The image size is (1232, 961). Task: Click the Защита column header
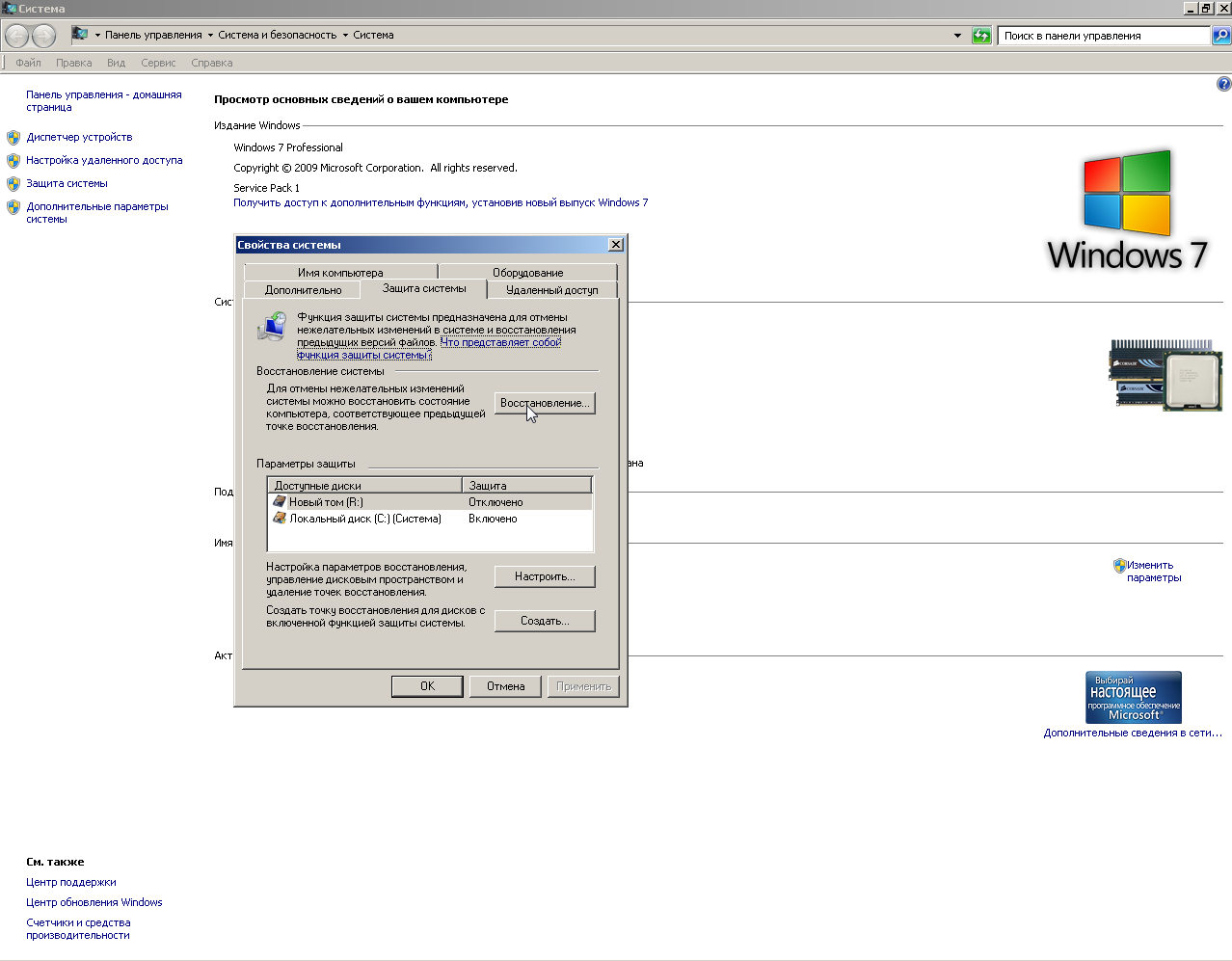526,486
